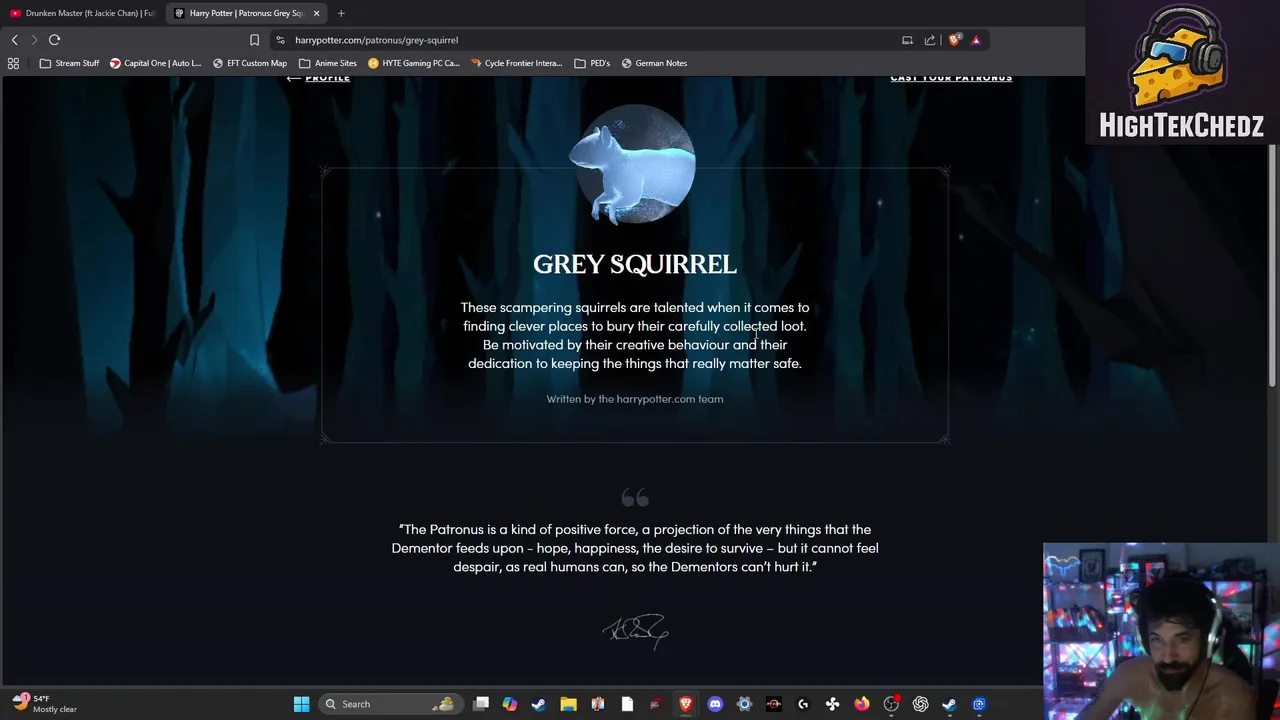Open the HYTE Gaming PC bookmark

tap(414, 63)
